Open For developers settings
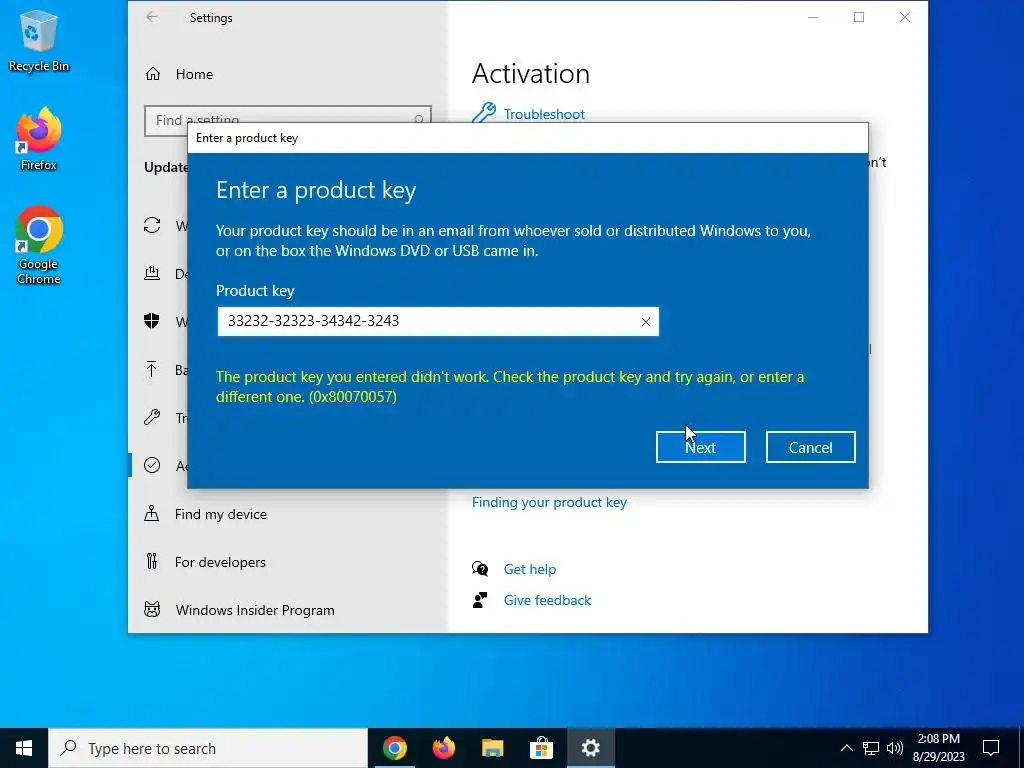Screen dimensions: 1024x768 pos(220,562)
